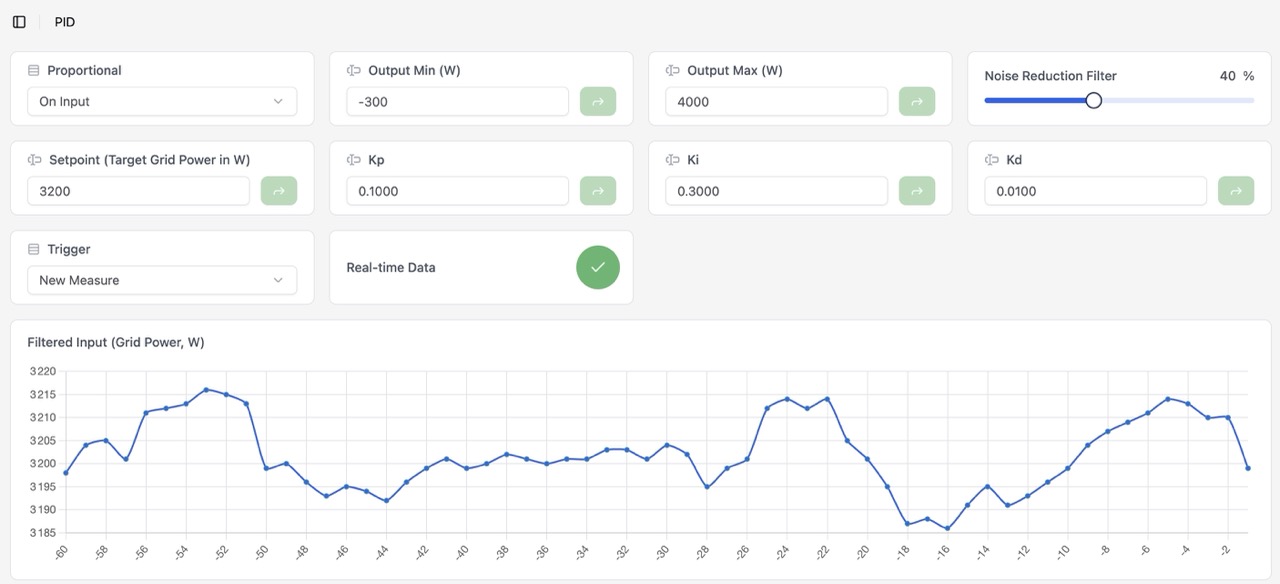The image size is (1280, 584).
Task: Apply the Setpoint value arrow button
Action: point(279,191)
